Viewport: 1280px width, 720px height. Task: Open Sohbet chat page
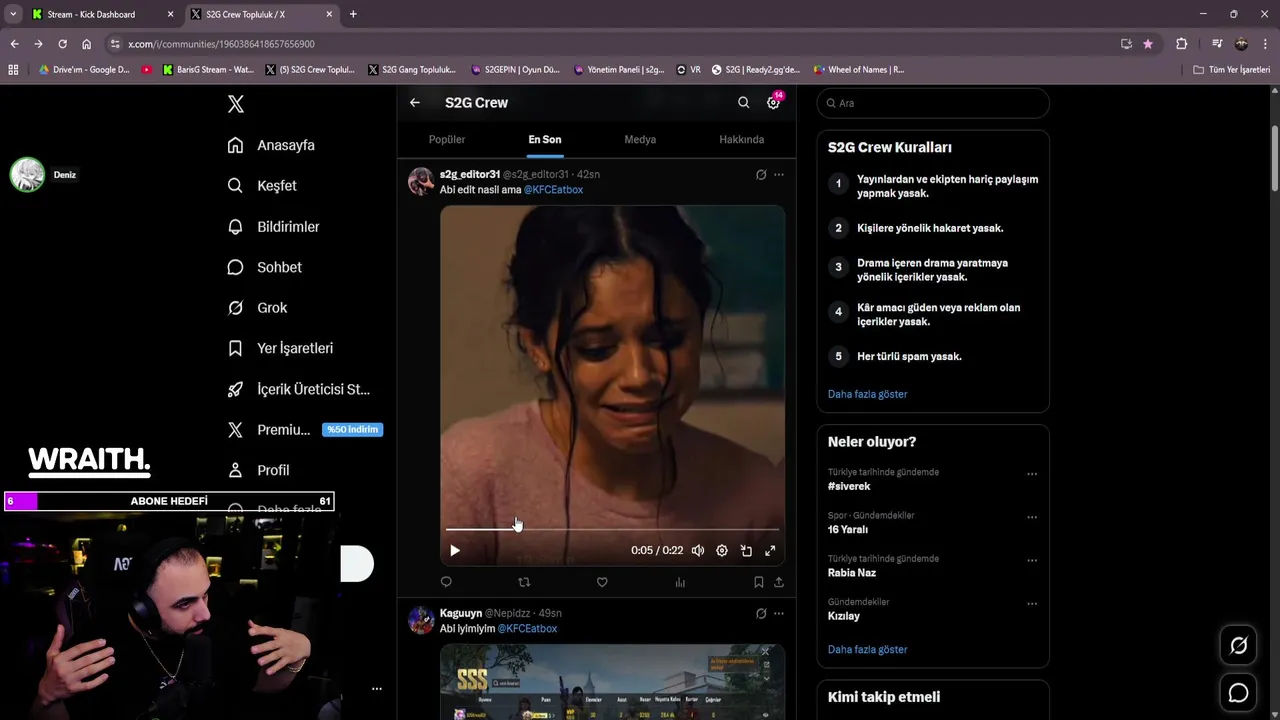(264, 267)
